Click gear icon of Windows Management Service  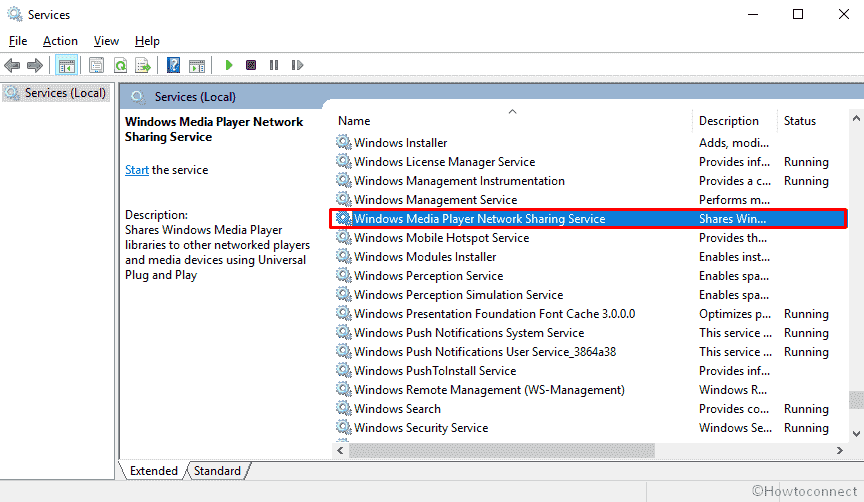(x=344, y=199)
